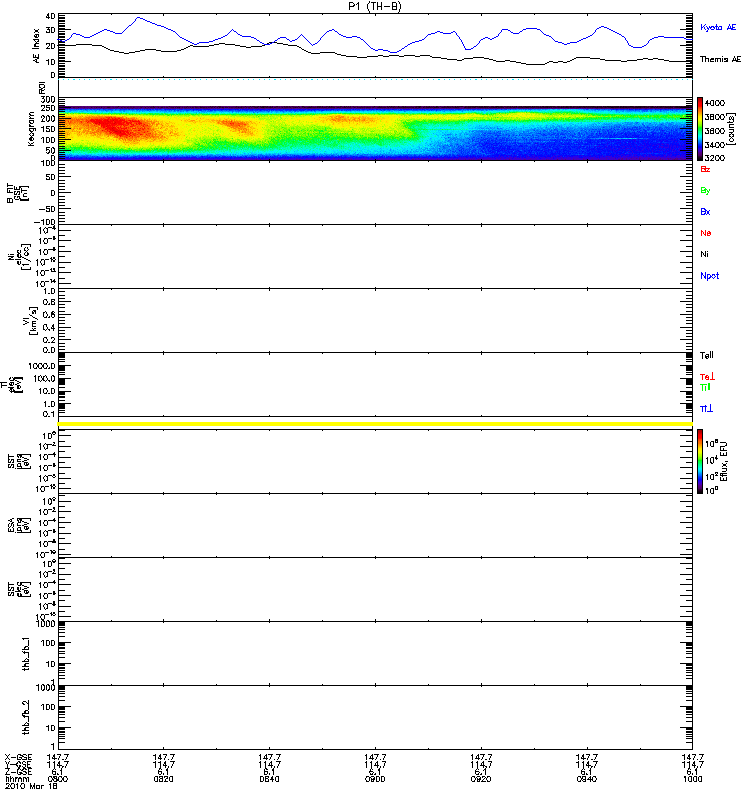Screen dimensions: 750x800
Task: Click the 0940 time tick label
Action: click(x=587, y=779)
